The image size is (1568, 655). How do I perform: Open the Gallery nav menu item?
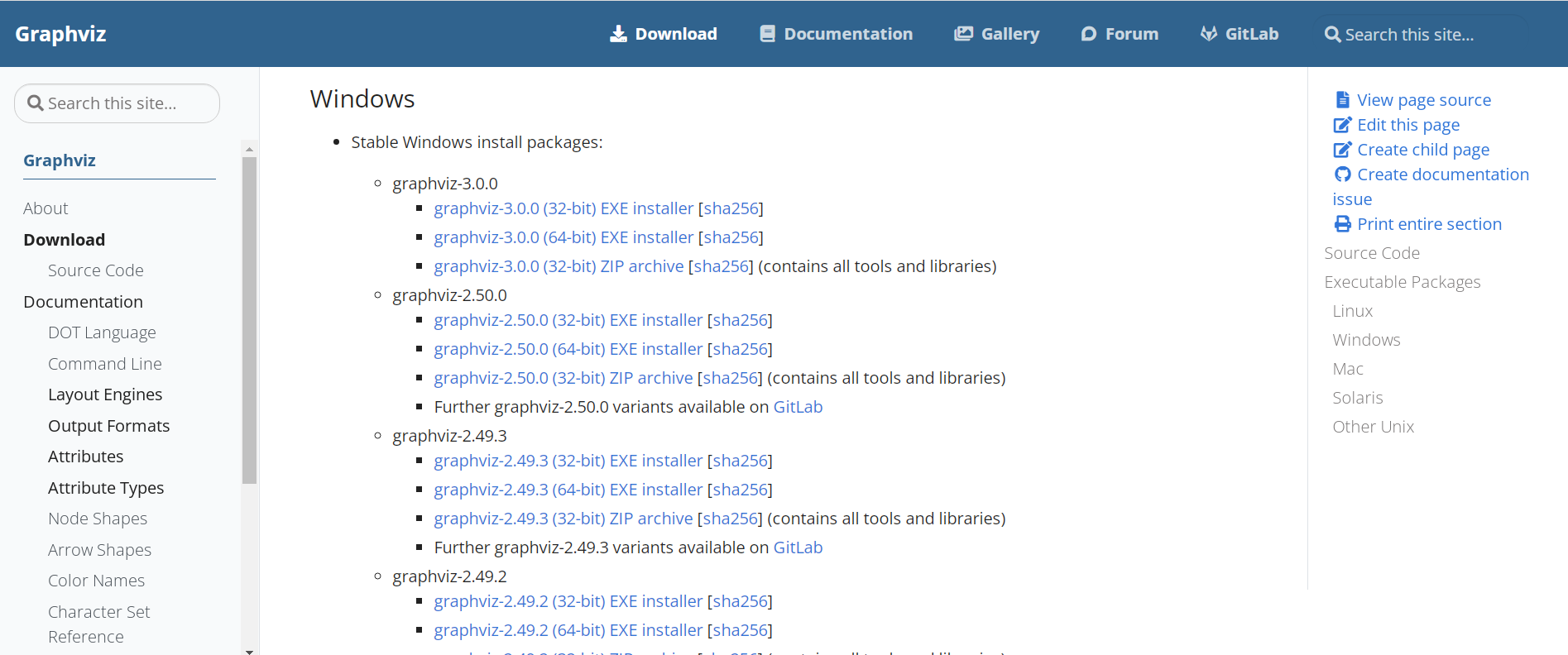pos(997,34)
